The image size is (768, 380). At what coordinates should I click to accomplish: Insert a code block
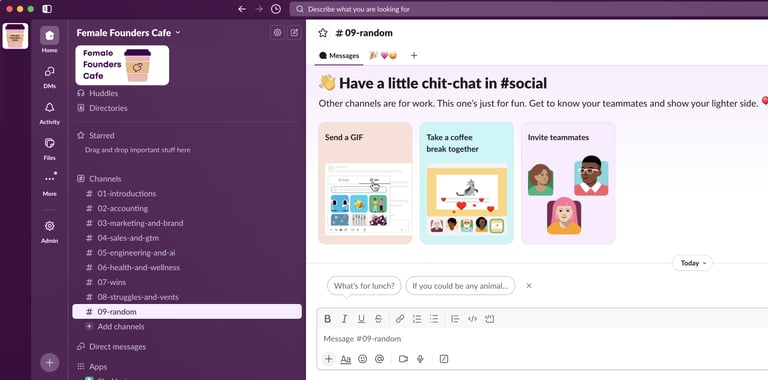489,319
